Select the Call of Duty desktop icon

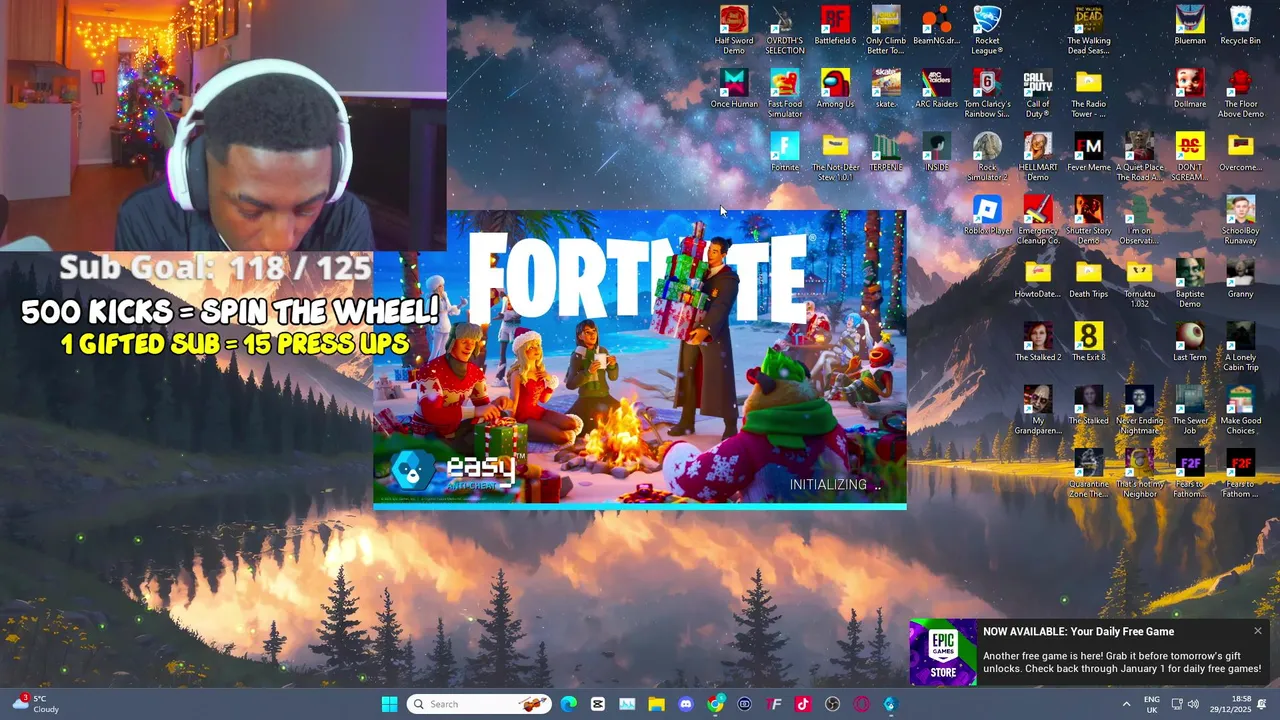pyautogui.click(x=1038, y=93)
